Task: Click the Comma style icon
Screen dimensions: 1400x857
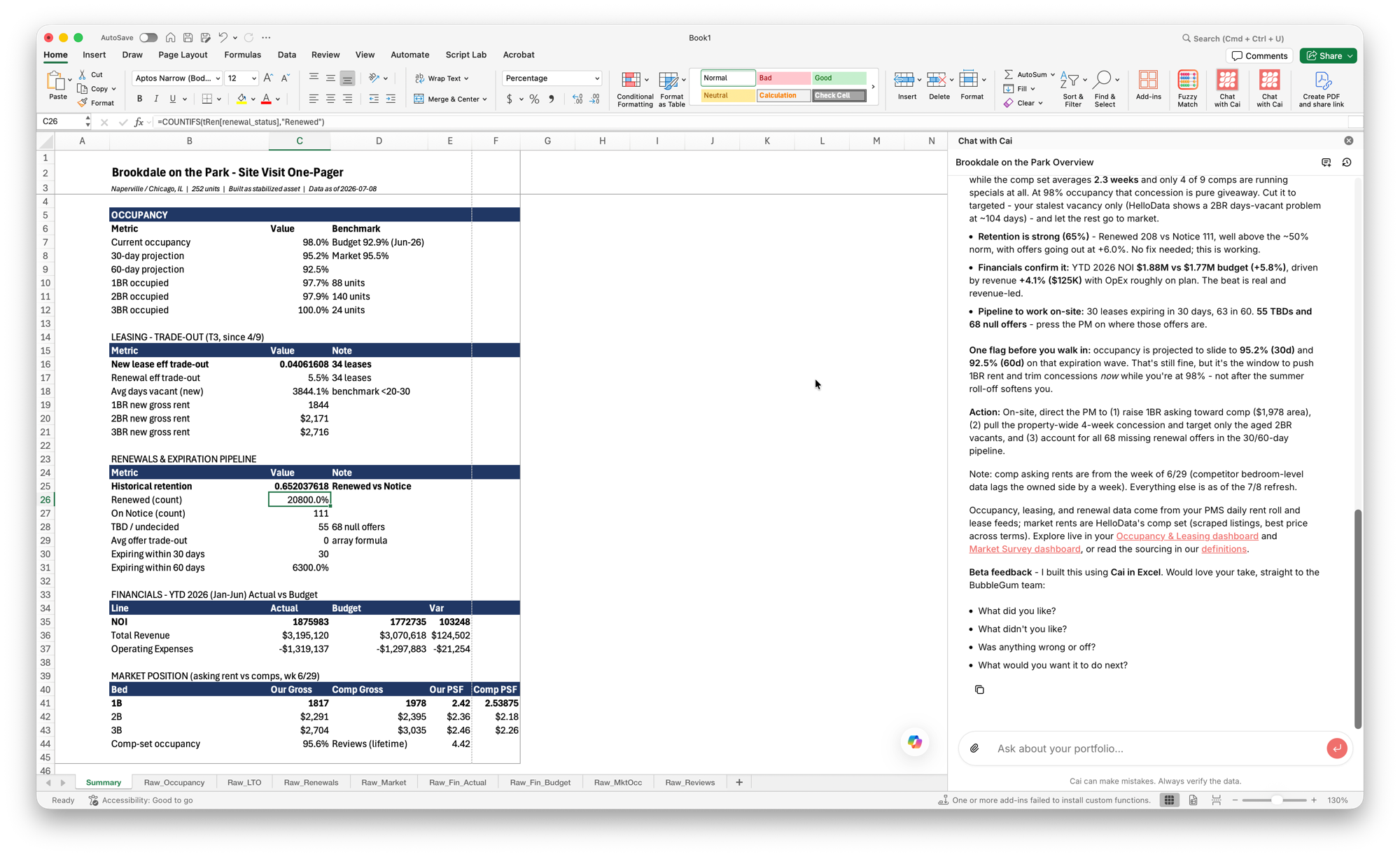Action: [x=552, y=99]
